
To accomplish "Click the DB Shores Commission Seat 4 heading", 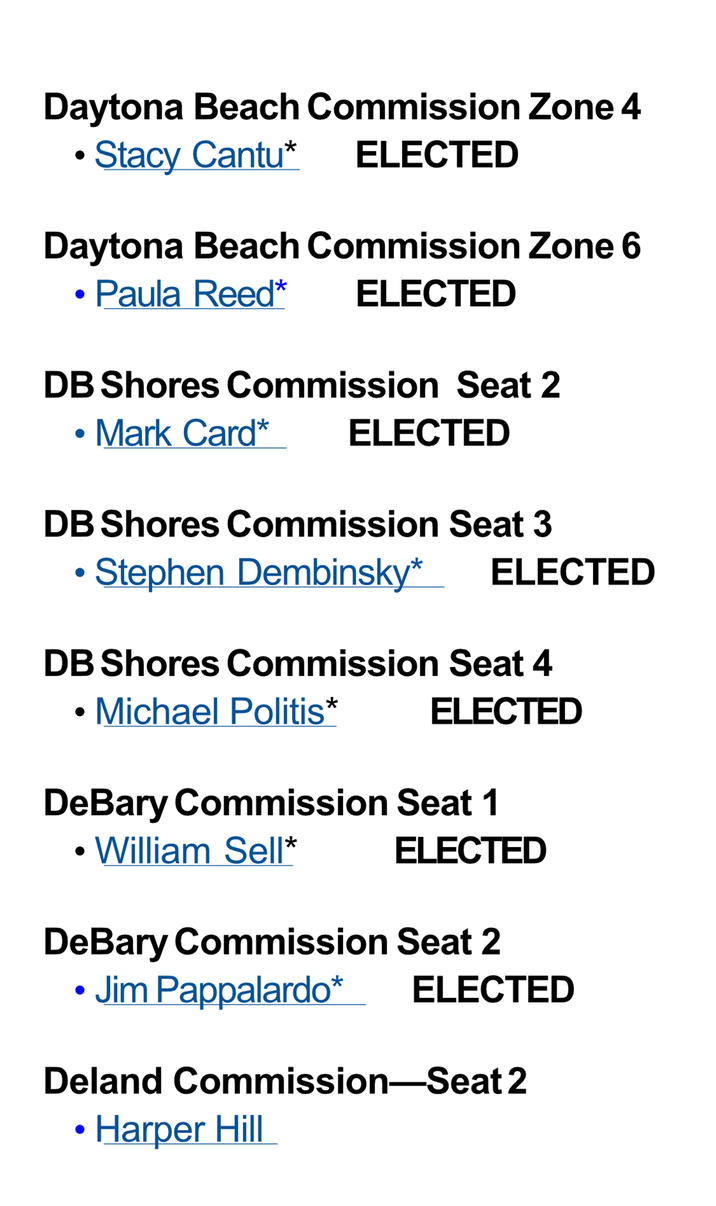I will pyautogui.click(x=297, y=663).
